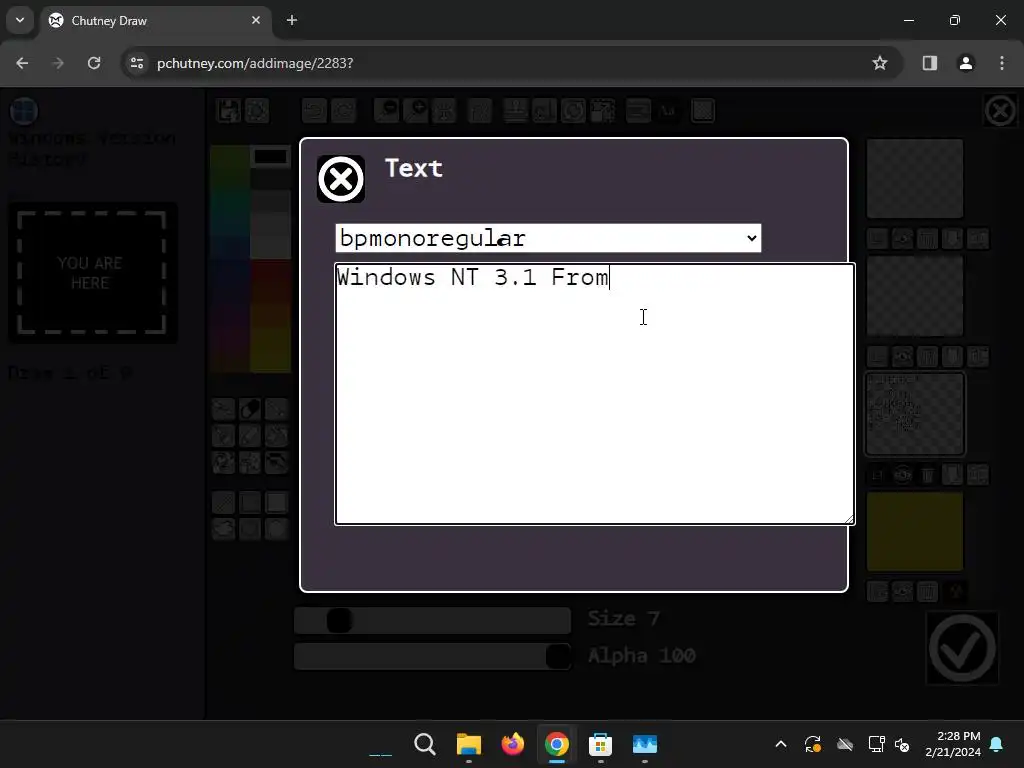1024x768 pixels.
Task: Toggle the eye visibility icon of the second layer
Action: click(x=903, y=357)
